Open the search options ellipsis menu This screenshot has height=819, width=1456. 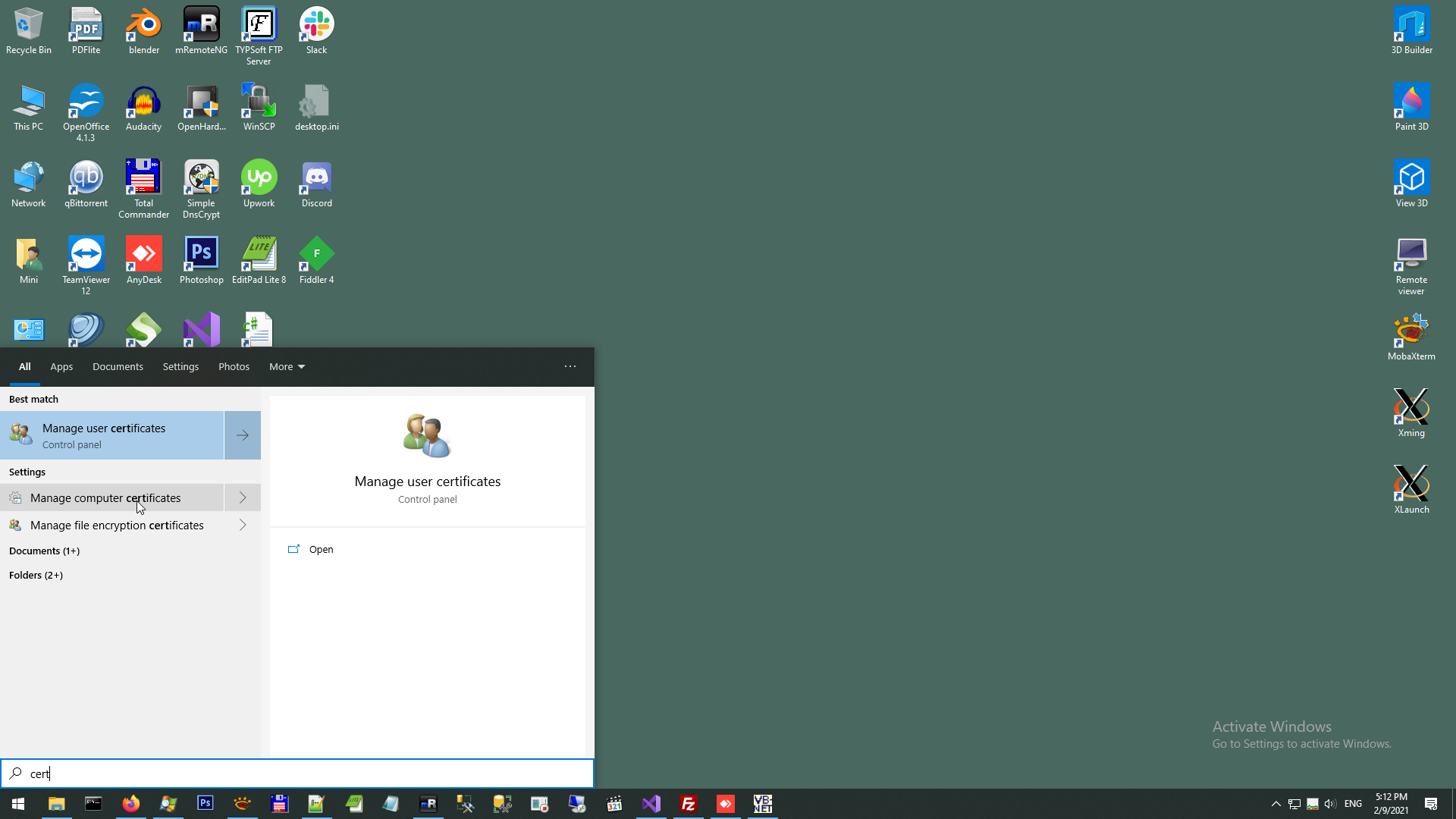pos(570,367)
